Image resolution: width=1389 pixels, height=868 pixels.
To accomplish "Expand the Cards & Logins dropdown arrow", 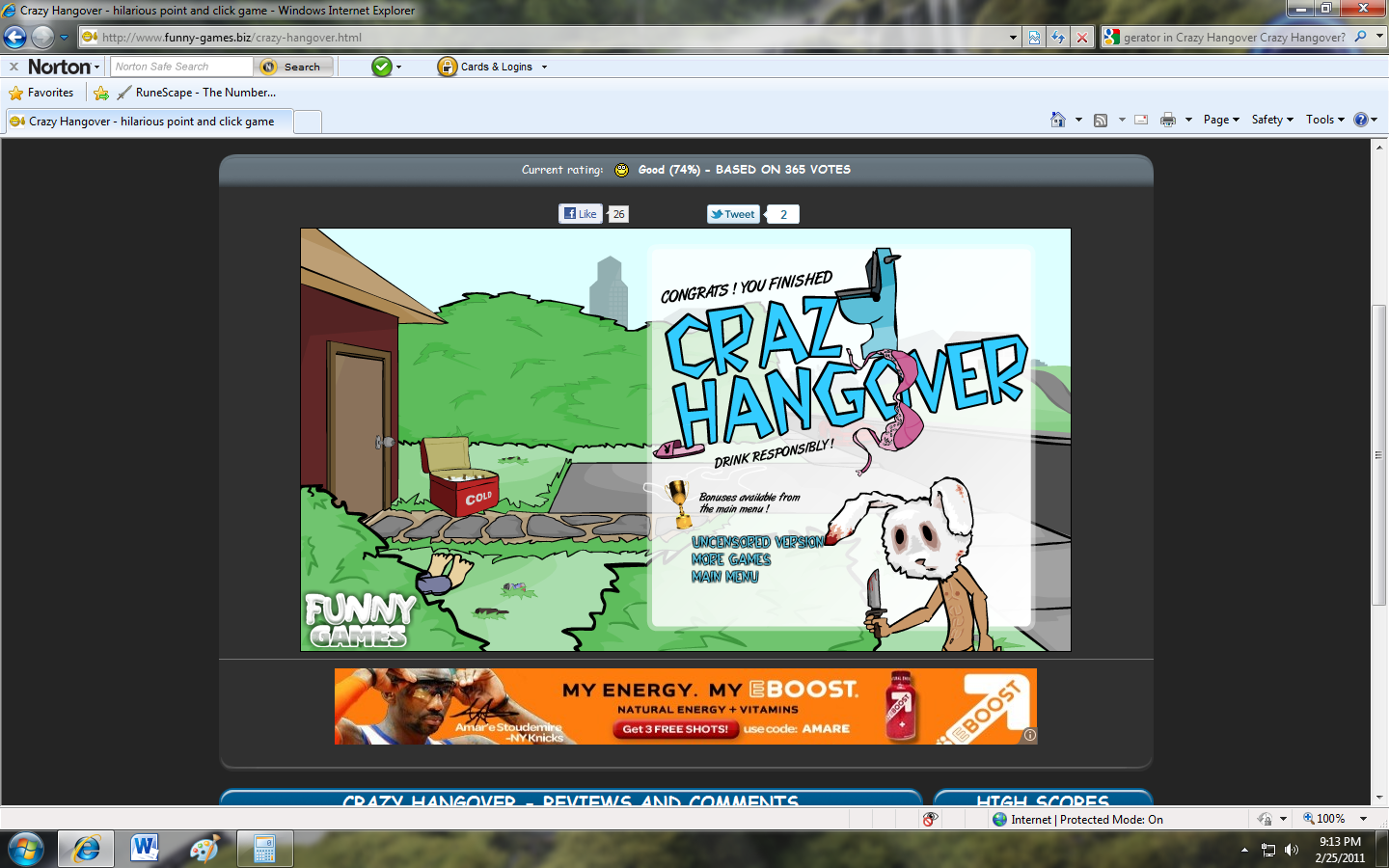I will coord(544,68).
